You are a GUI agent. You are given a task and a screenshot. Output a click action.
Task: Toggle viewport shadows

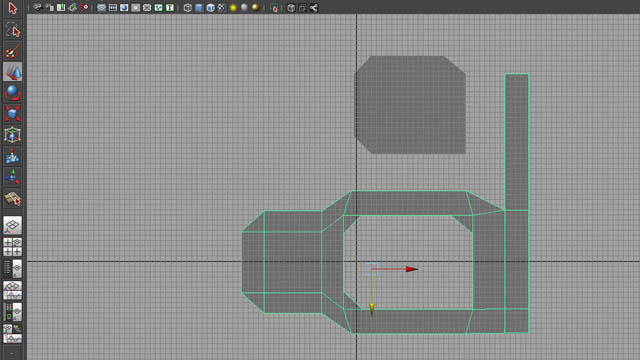(x=244, y=7)
